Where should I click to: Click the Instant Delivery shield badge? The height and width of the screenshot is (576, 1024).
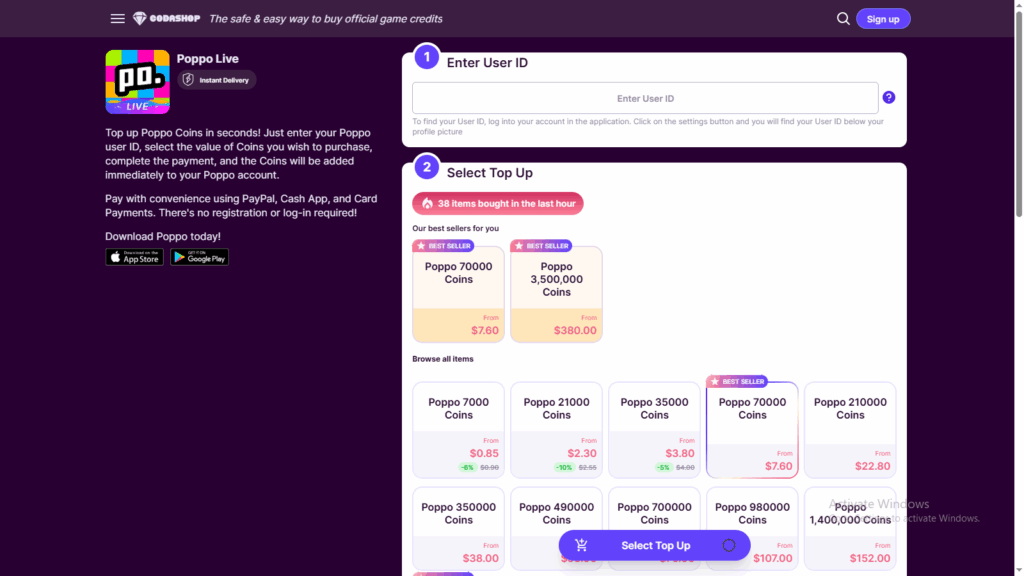click(217, 80)
